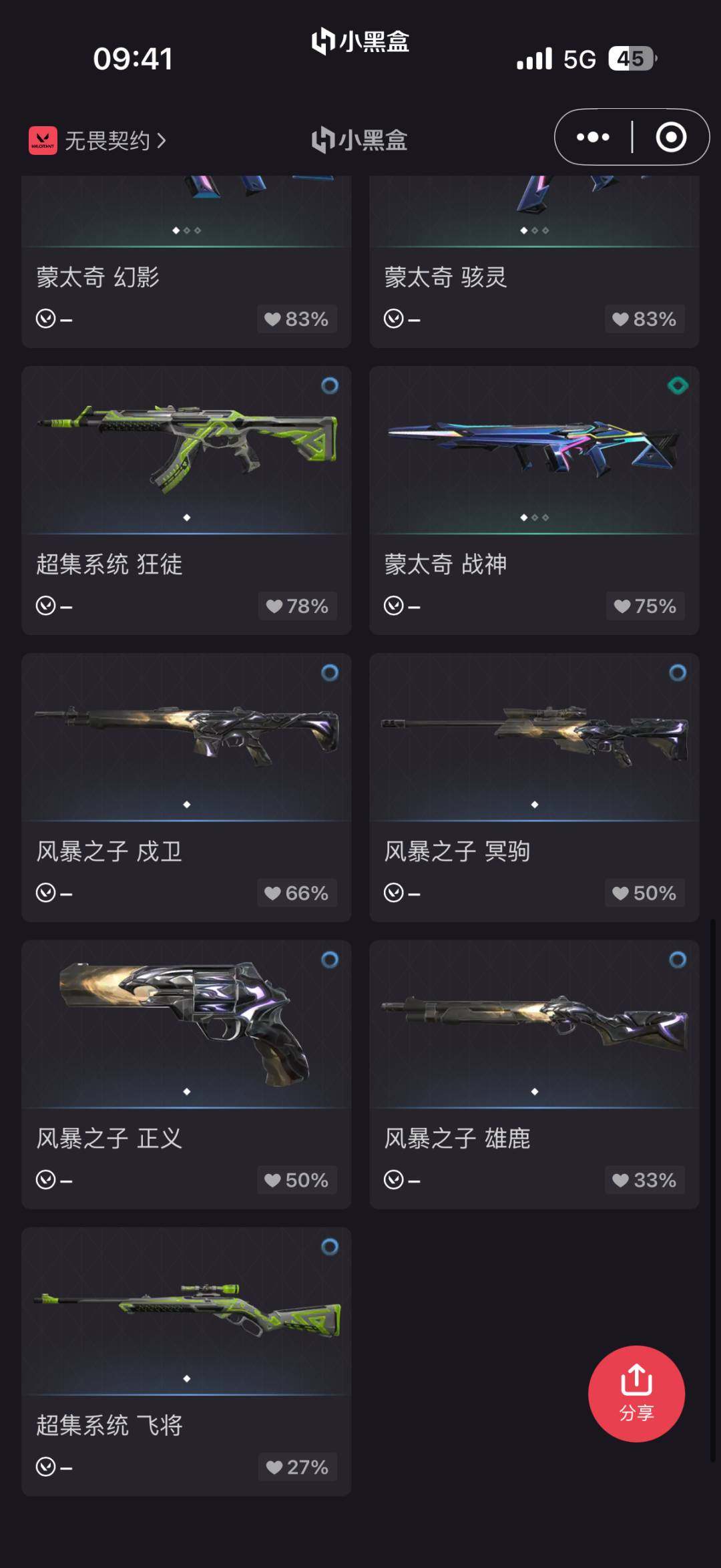Tap the teal diamond tier icon on 蒙太奇 战神
The width and height of the screenshot is (721, 1568).
click(x=678, y=385)
